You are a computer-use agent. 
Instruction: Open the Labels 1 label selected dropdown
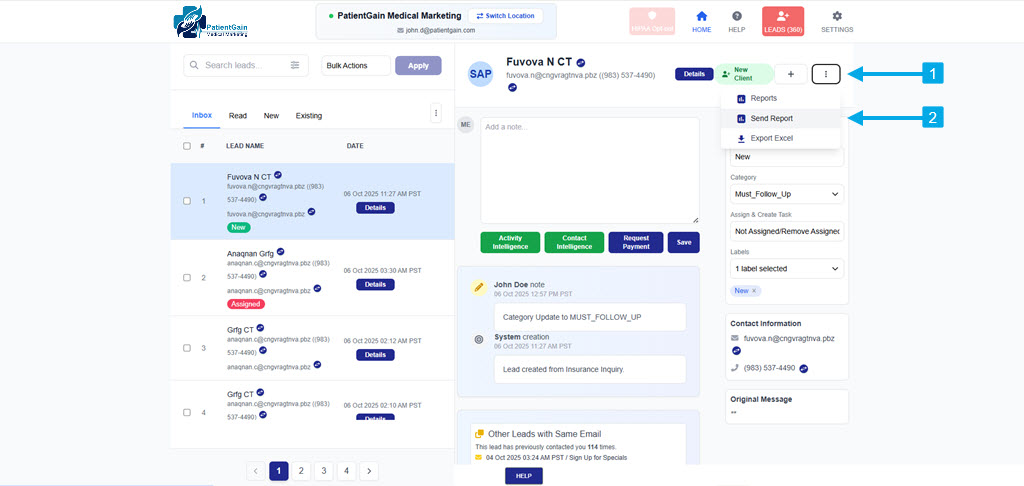pyautogui.click(x=787, y=268)
